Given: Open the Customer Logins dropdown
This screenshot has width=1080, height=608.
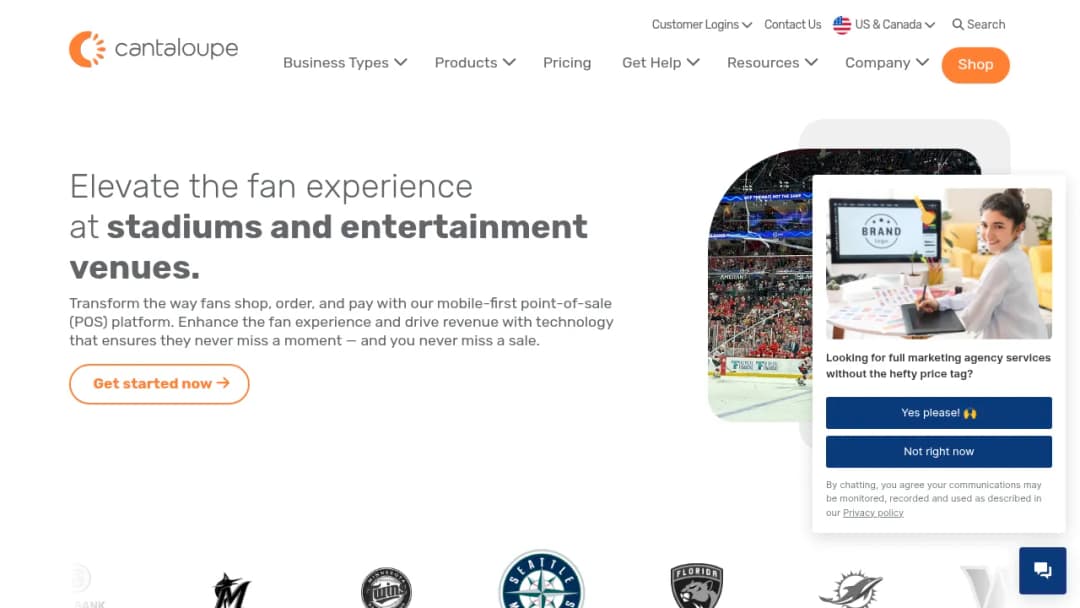Looking at the screenshot, I should (x=702, y=25).
